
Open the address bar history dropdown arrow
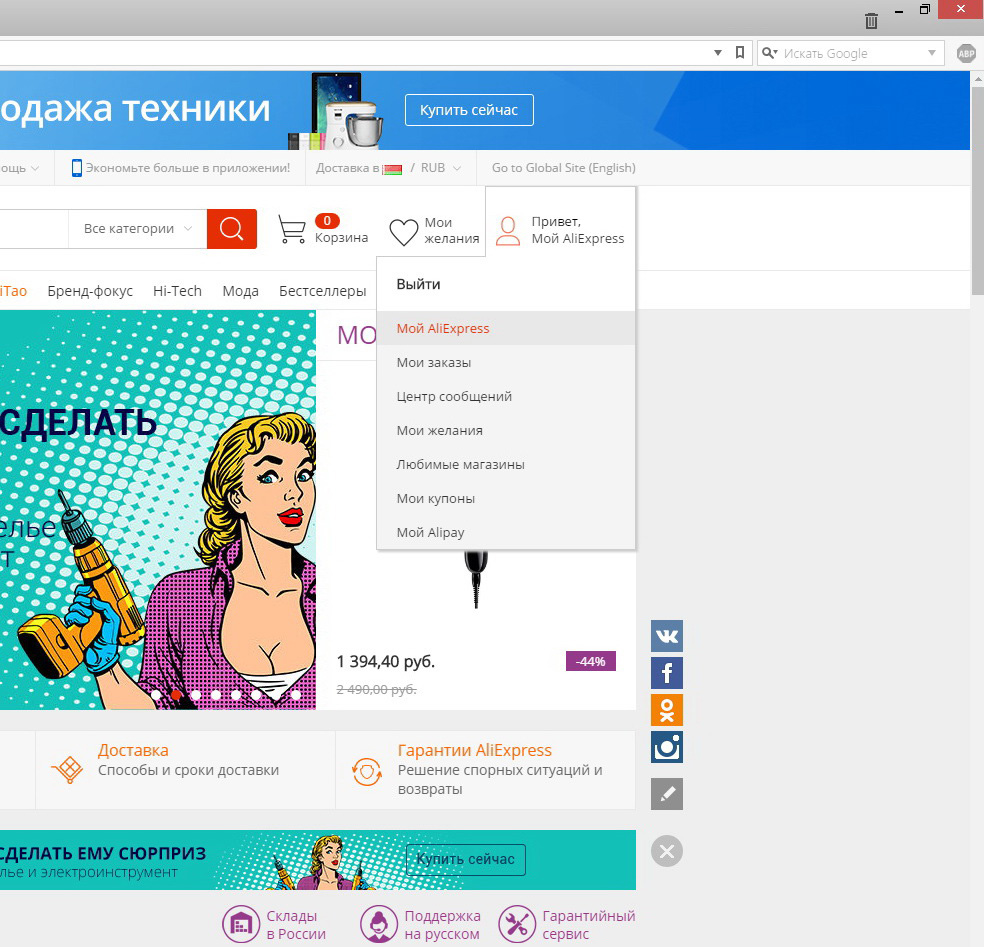pyautogui.click(x=718, y=53)
